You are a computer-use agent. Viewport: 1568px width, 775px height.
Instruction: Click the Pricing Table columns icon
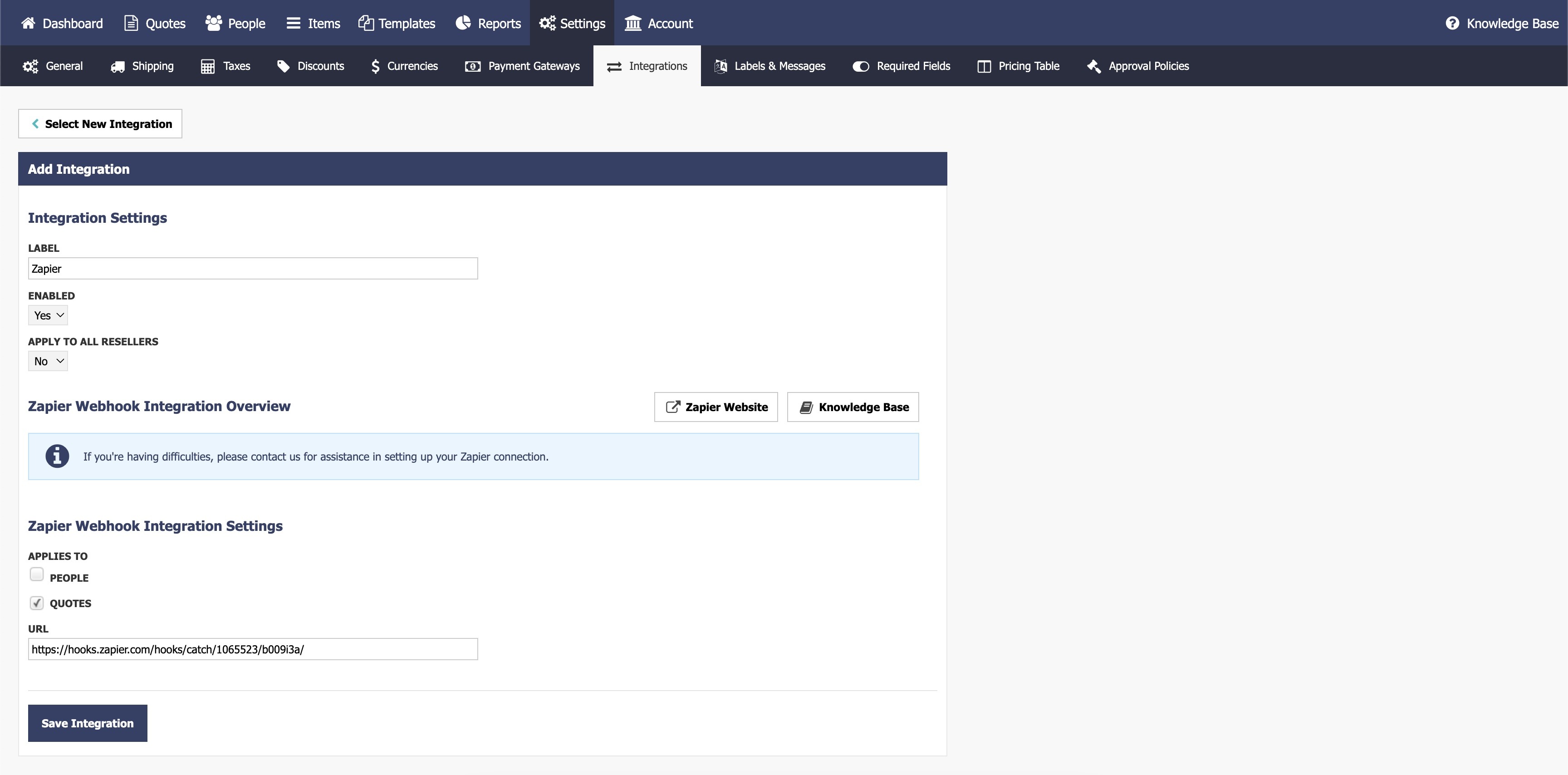[984, 66]
